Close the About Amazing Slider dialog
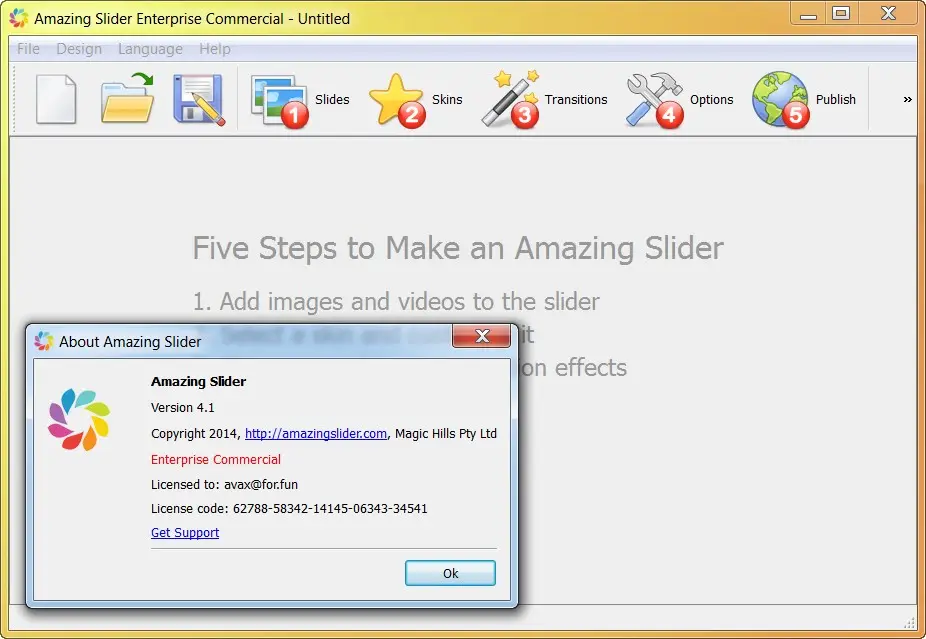The image size is (926, 639). click(481, 336)
